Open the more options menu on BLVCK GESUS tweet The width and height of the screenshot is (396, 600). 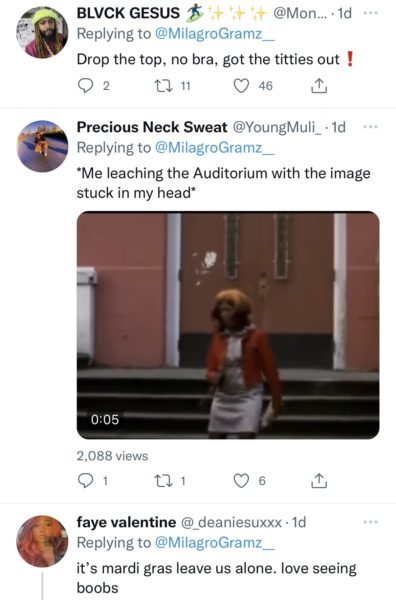[x=370, y=13]
